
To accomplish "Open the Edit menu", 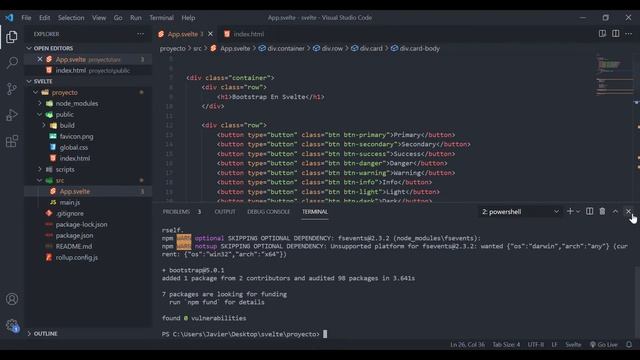I will (44, 18).
